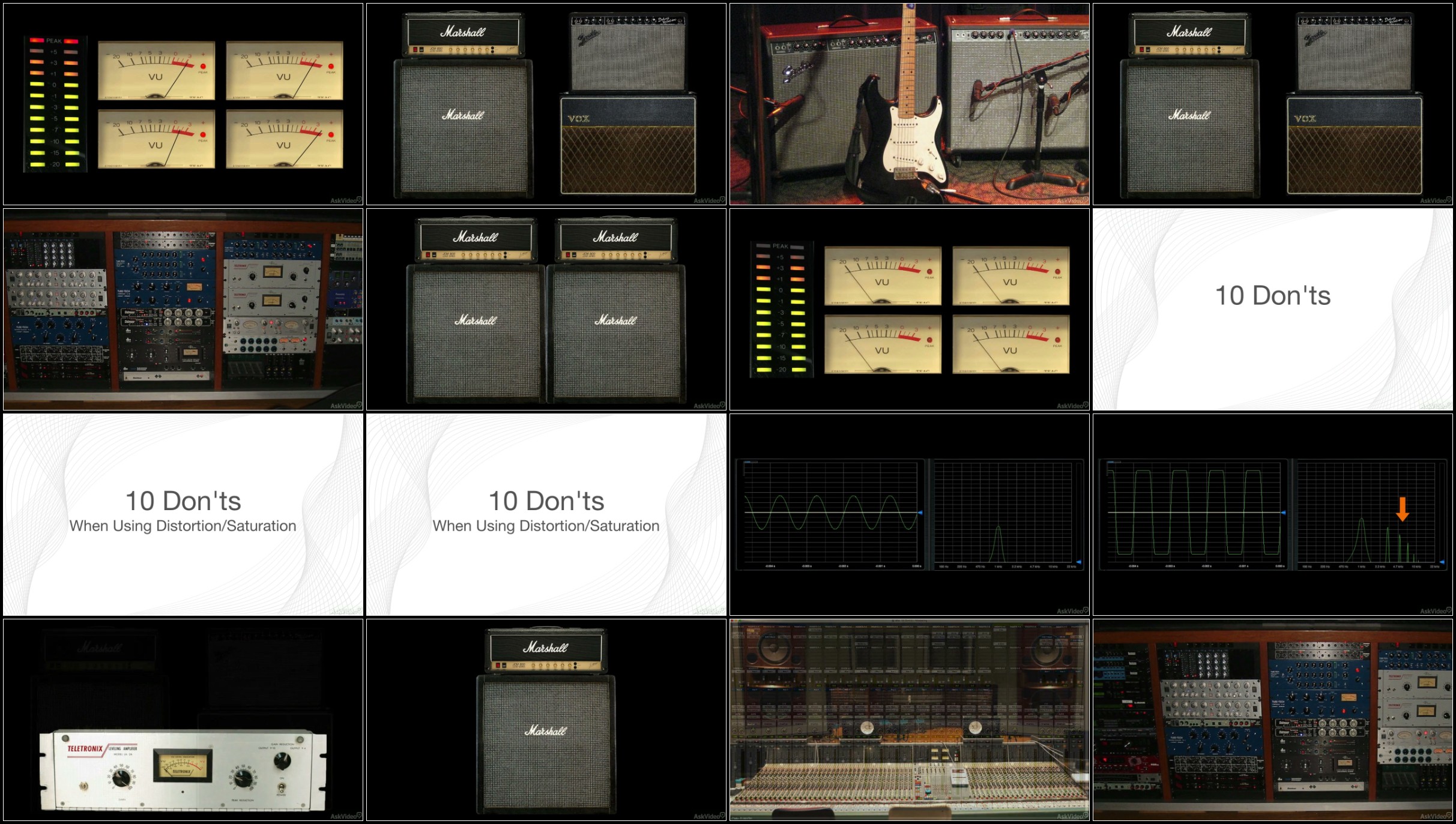Open the clipped waveform thumbnail with orange arrow
The height and width of the screenshot is (824, 1456).
click(1273, 515)
